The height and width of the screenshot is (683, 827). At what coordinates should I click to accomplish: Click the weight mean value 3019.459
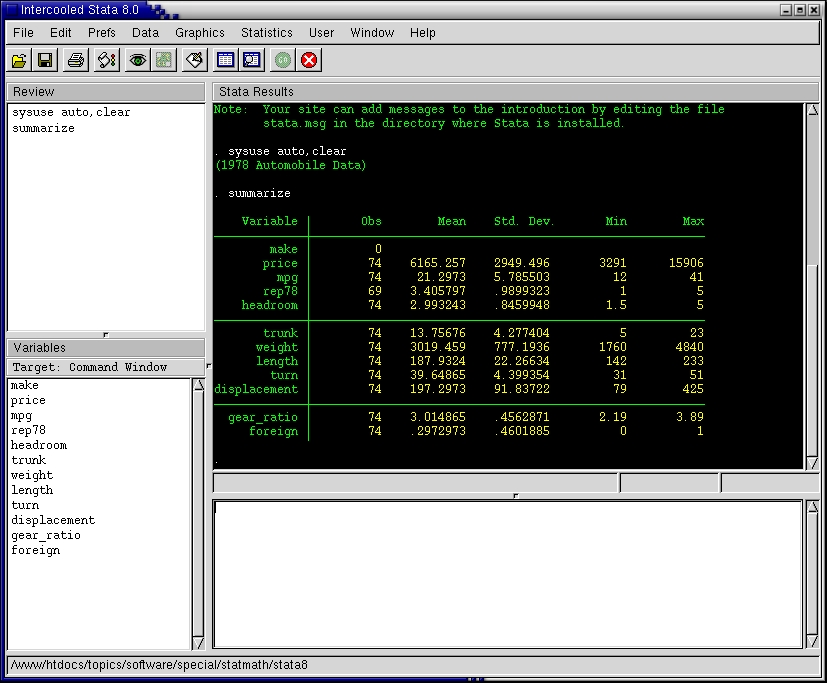pyautogui.click(x=438, y=347)
